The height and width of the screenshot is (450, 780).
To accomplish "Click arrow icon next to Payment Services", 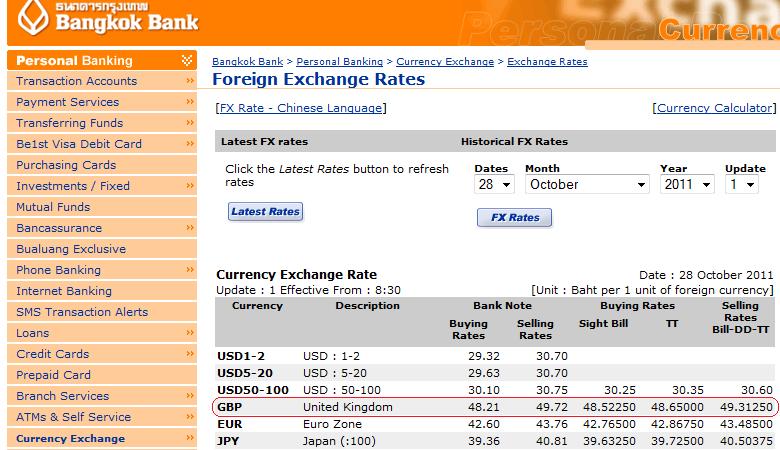I will (x=190, y=101).
